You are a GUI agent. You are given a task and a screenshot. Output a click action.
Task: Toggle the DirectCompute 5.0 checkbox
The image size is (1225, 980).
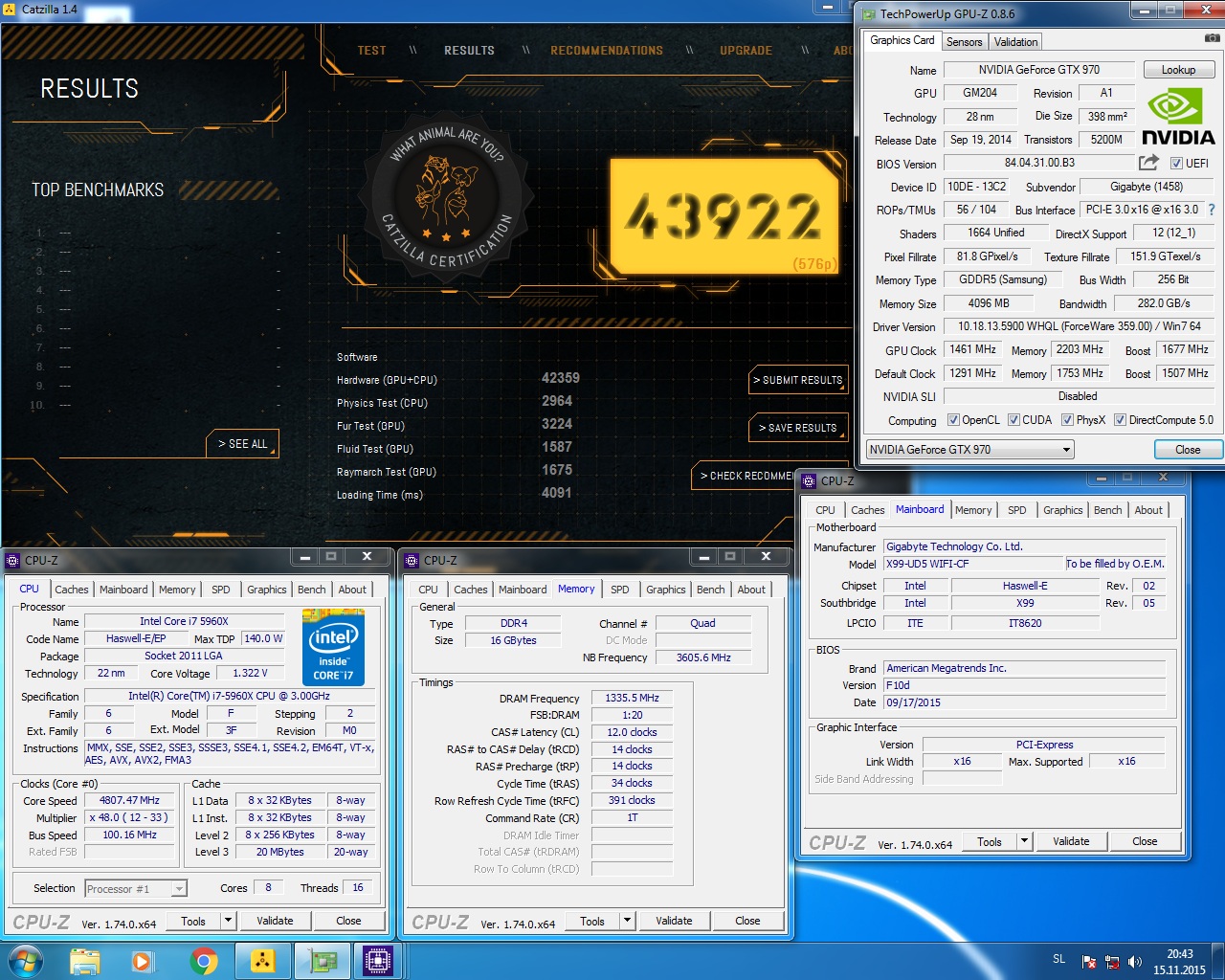[x=1120, y=420]
